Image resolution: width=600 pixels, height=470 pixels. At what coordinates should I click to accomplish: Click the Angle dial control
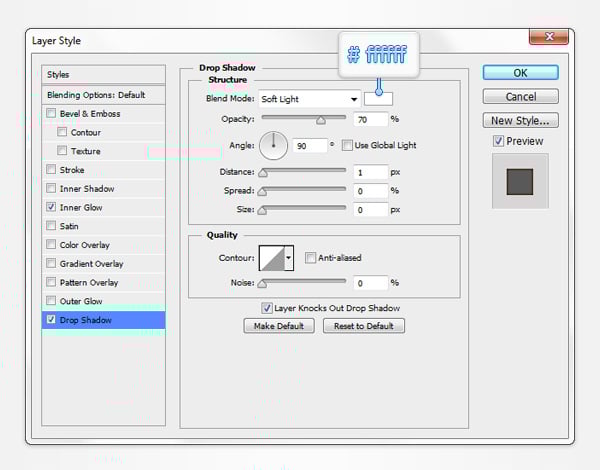coord(273,146)
